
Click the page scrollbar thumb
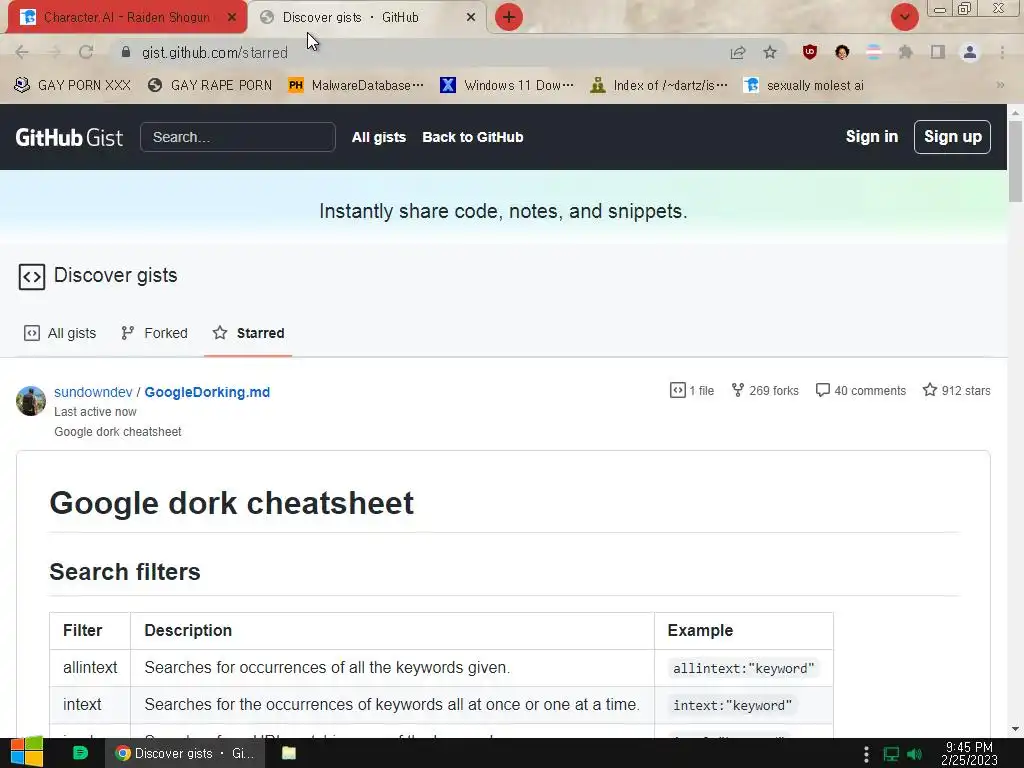(1016, 161)
